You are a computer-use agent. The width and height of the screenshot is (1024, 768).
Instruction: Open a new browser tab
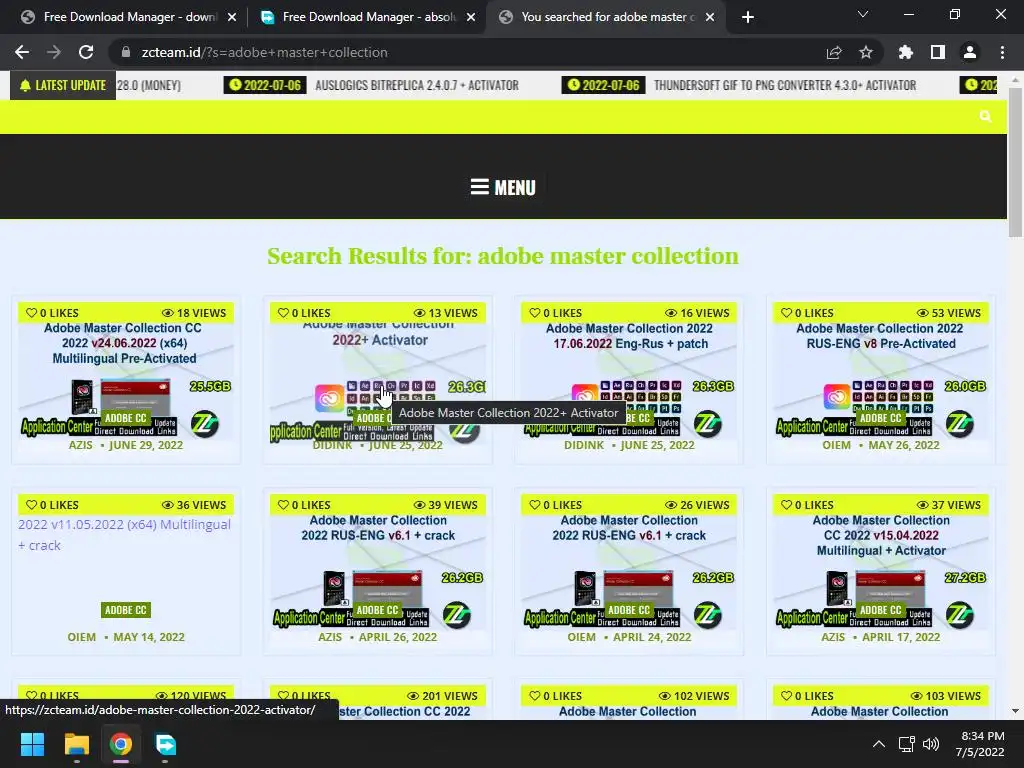[x=748, y=17]
